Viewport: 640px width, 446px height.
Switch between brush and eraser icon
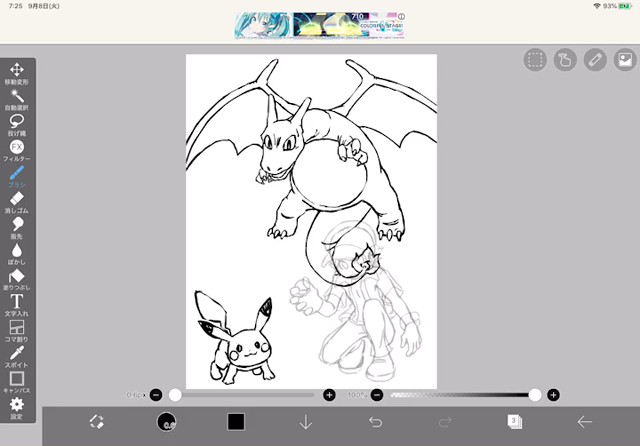click(x=97, y=422)
